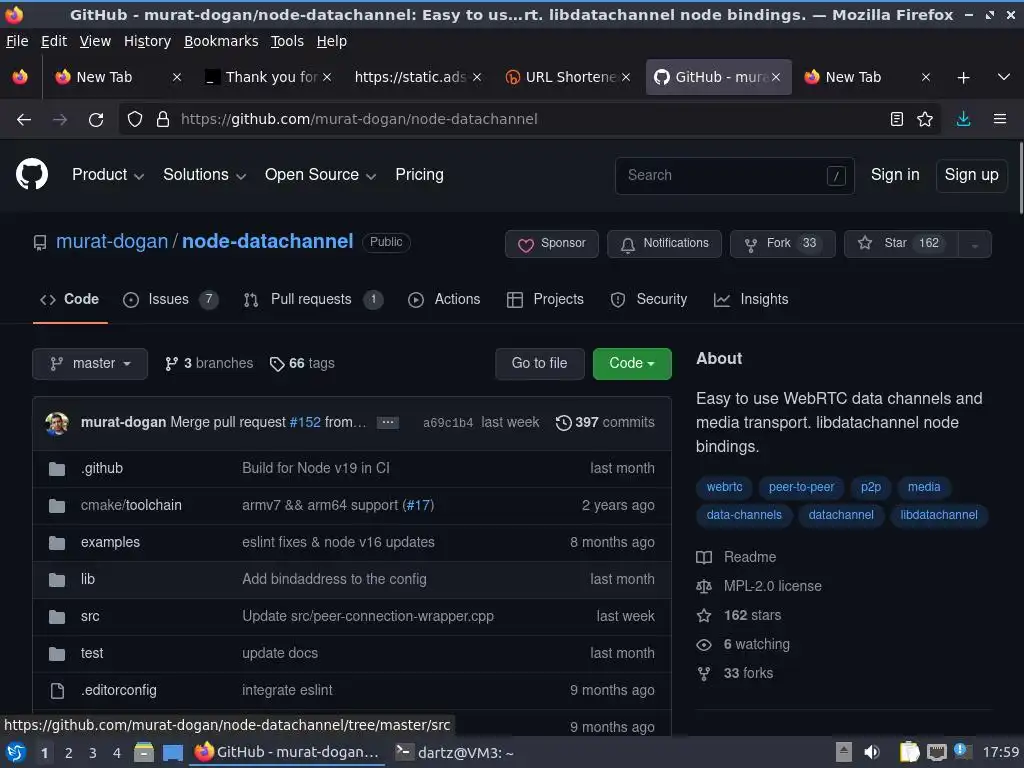Click the Sign in link
This screenshot has width=1024, height=768.
tap(895, 175)
